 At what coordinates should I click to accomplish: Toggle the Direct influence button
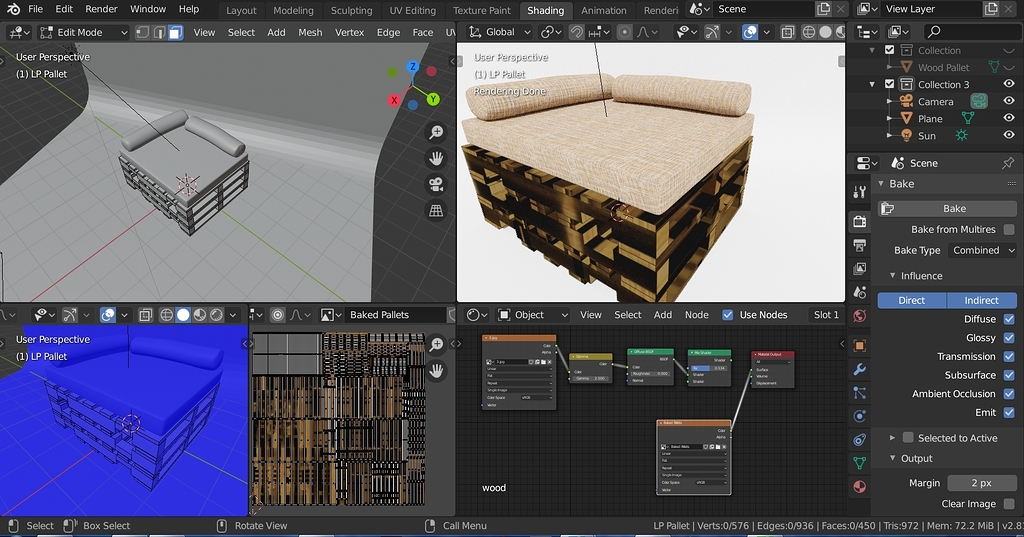[912, 301]
